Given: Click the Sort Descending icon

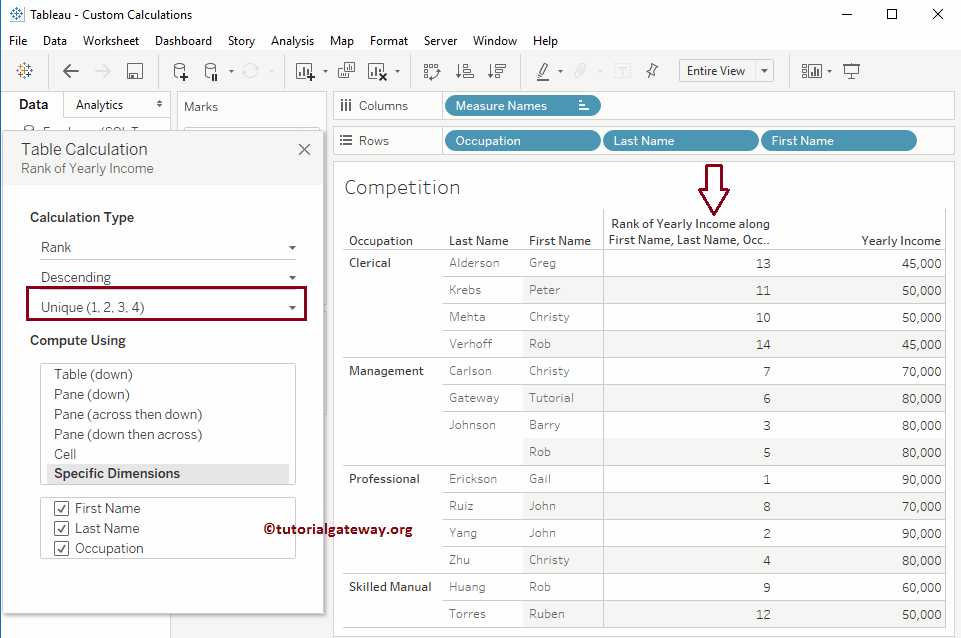Looking at the screenshot, I should pyautogui.click(x=496, y=71).
